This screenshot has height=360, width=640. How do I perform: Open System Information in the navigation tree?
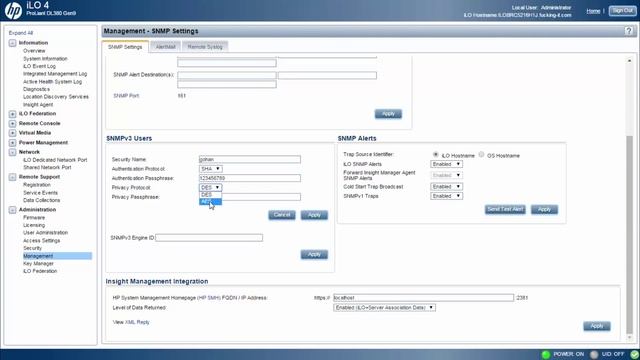click(45, 59)
